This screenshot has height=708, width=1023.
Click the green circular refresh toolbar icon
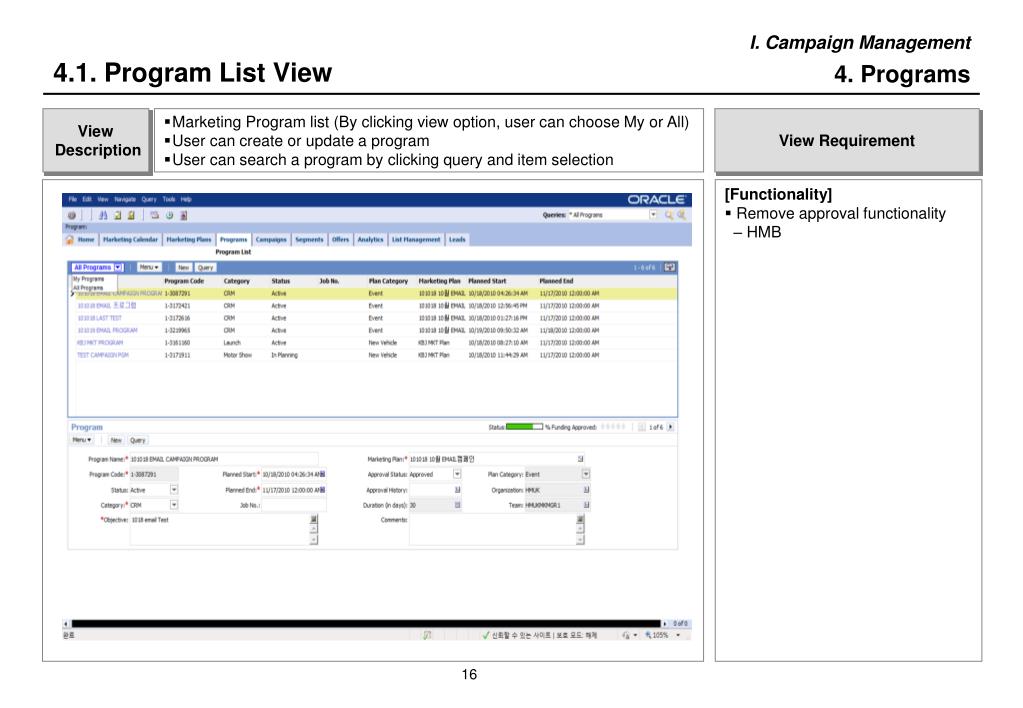pyautogui.click(x=169, y=215)
